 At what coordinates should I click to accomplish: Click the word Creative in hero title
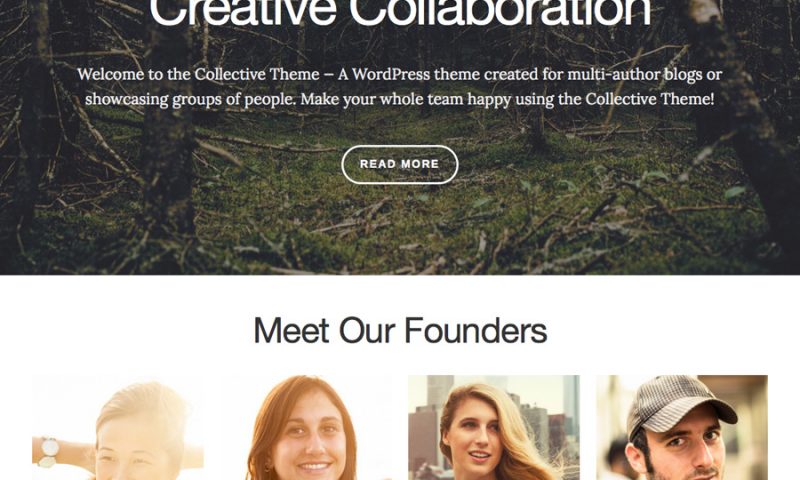[x=242, y=11]
